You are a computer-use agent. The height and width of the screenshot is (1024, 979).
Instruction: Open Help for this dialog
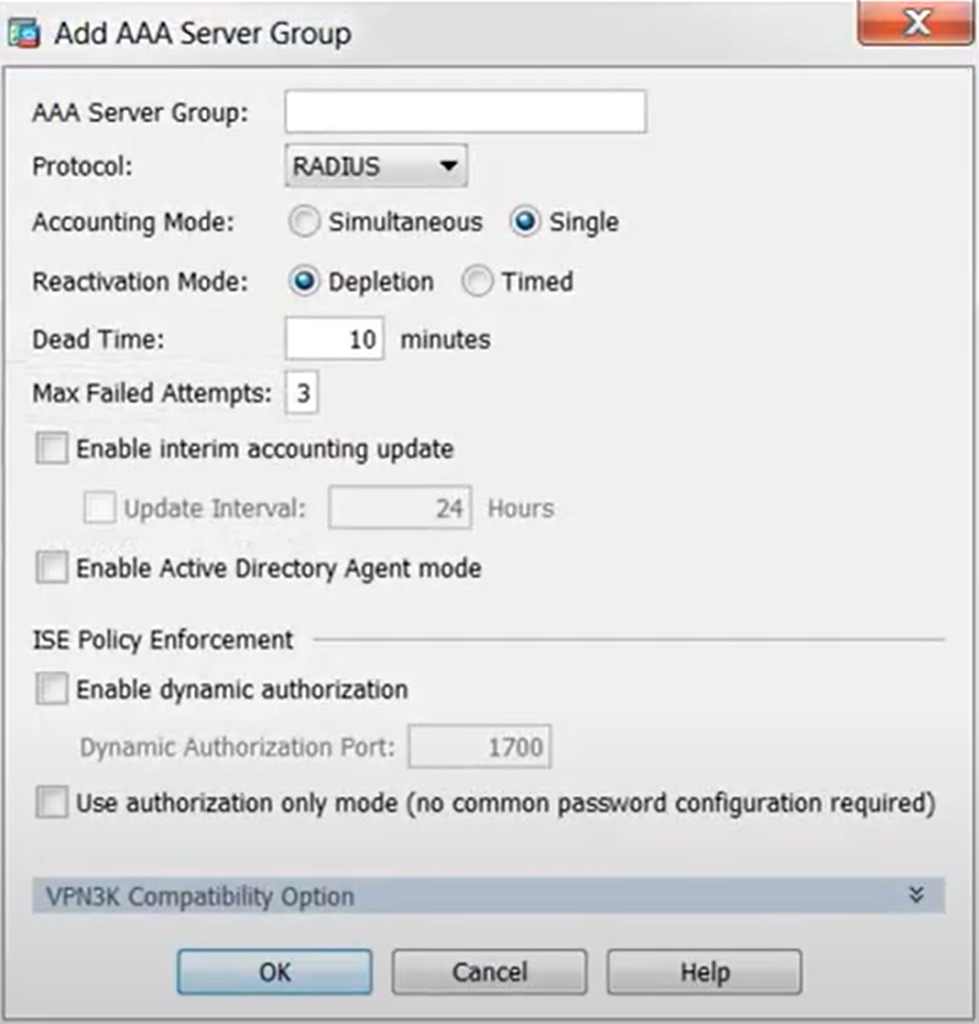coord(704,972)
